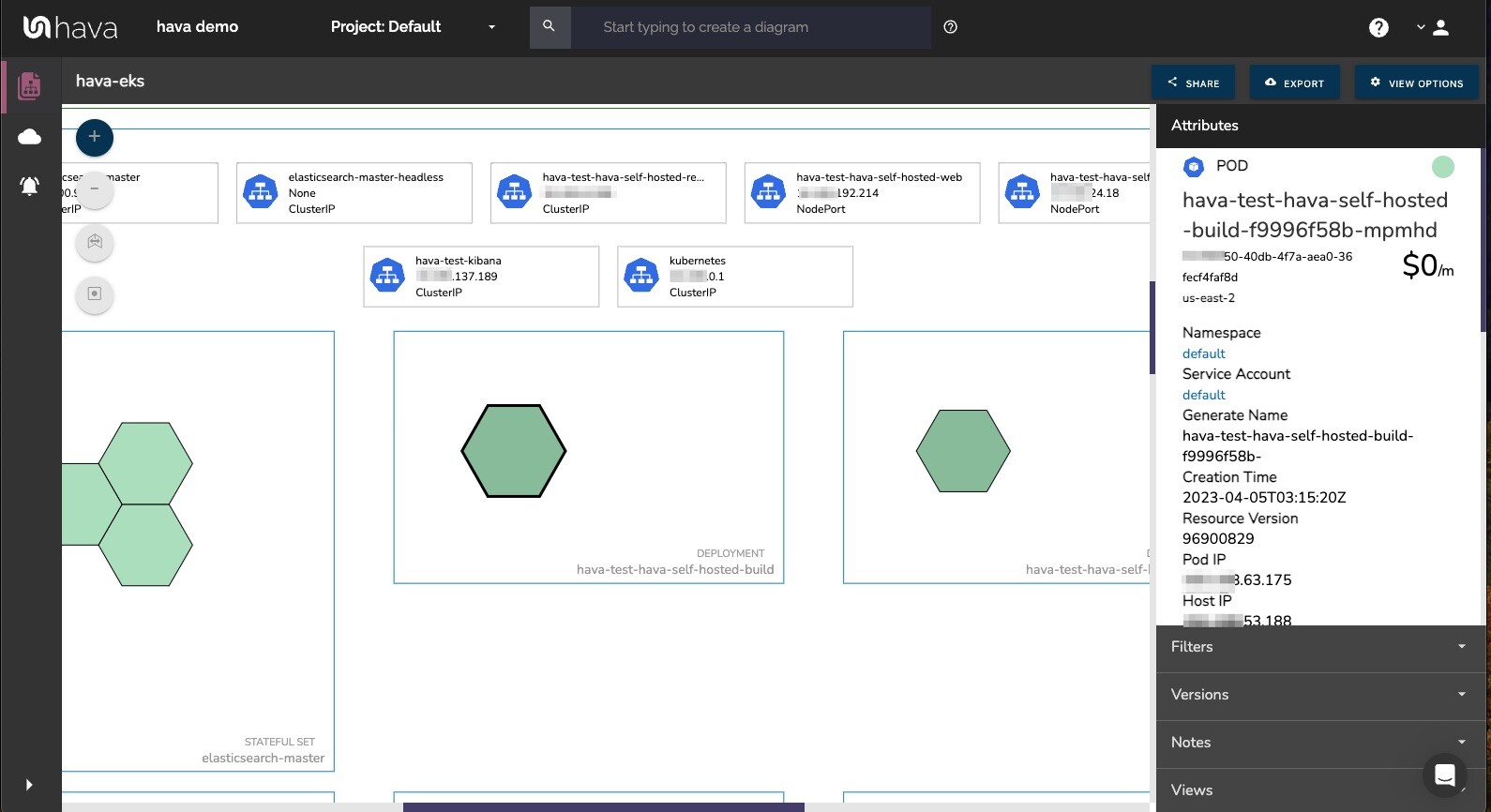Zoom in with the plus button
This screenshot has height=812, width=1491.
coord(94,137)
